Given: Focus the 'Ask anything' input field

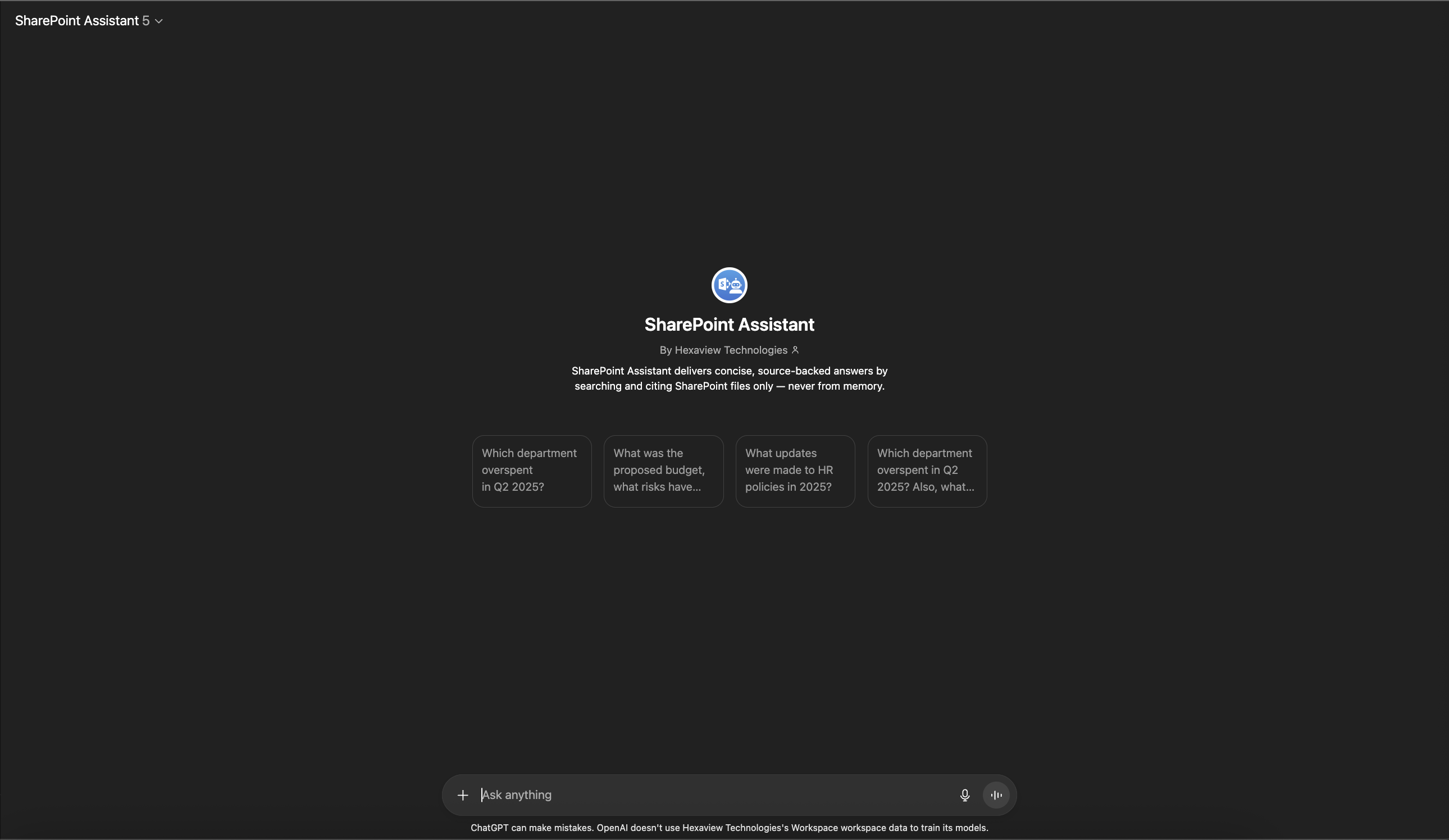Looking at the screenshot, I should coord(713,795).
